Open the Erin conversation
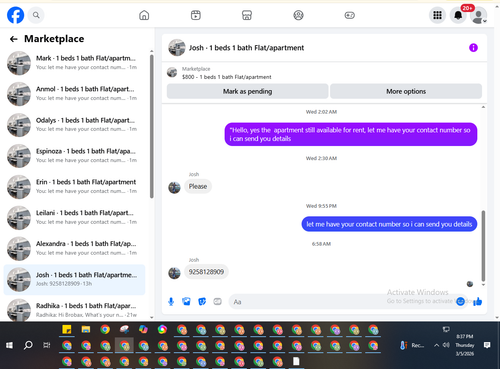 pos(74,187)
